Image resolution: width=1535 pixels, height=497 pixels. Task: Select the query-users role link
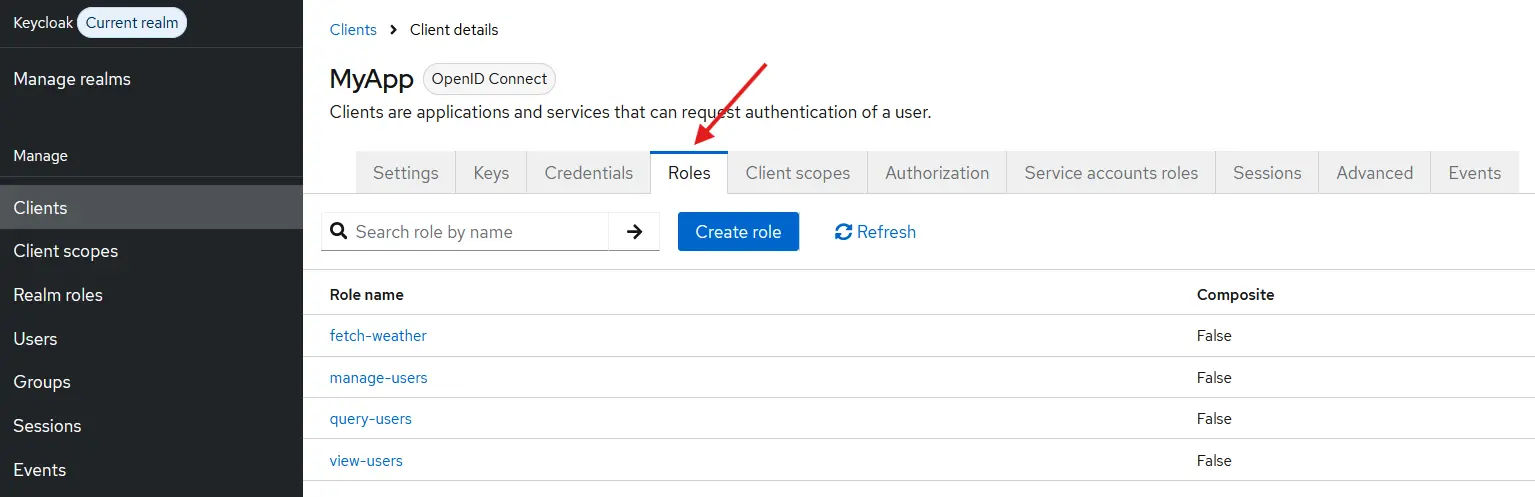click(370, 419)
